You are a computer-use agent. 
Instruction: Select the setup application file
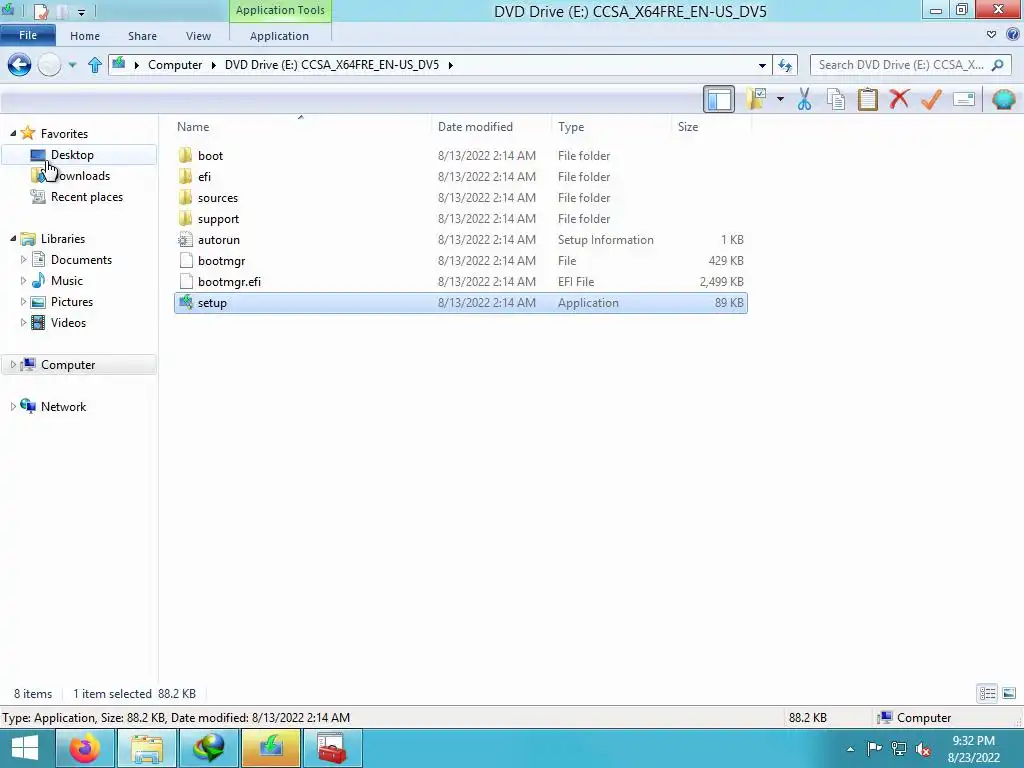click(461, 302)
